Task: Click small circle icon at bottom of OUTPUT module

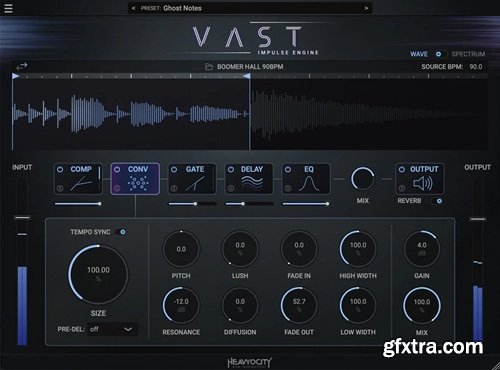Action: click(x=402, y=189)
